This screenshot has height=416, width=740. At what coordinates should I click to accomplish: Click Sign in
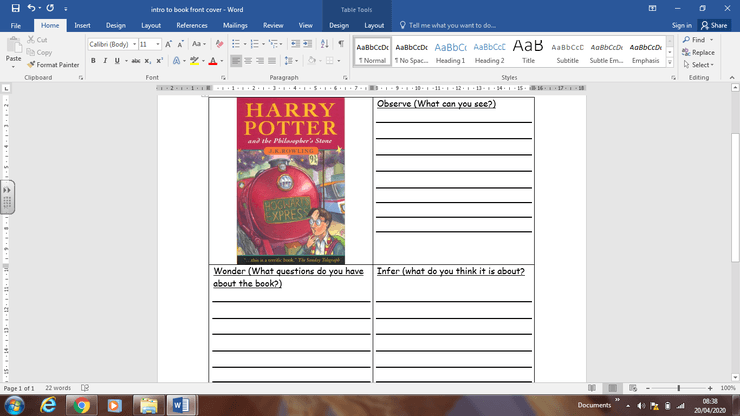tap(681, 25)
